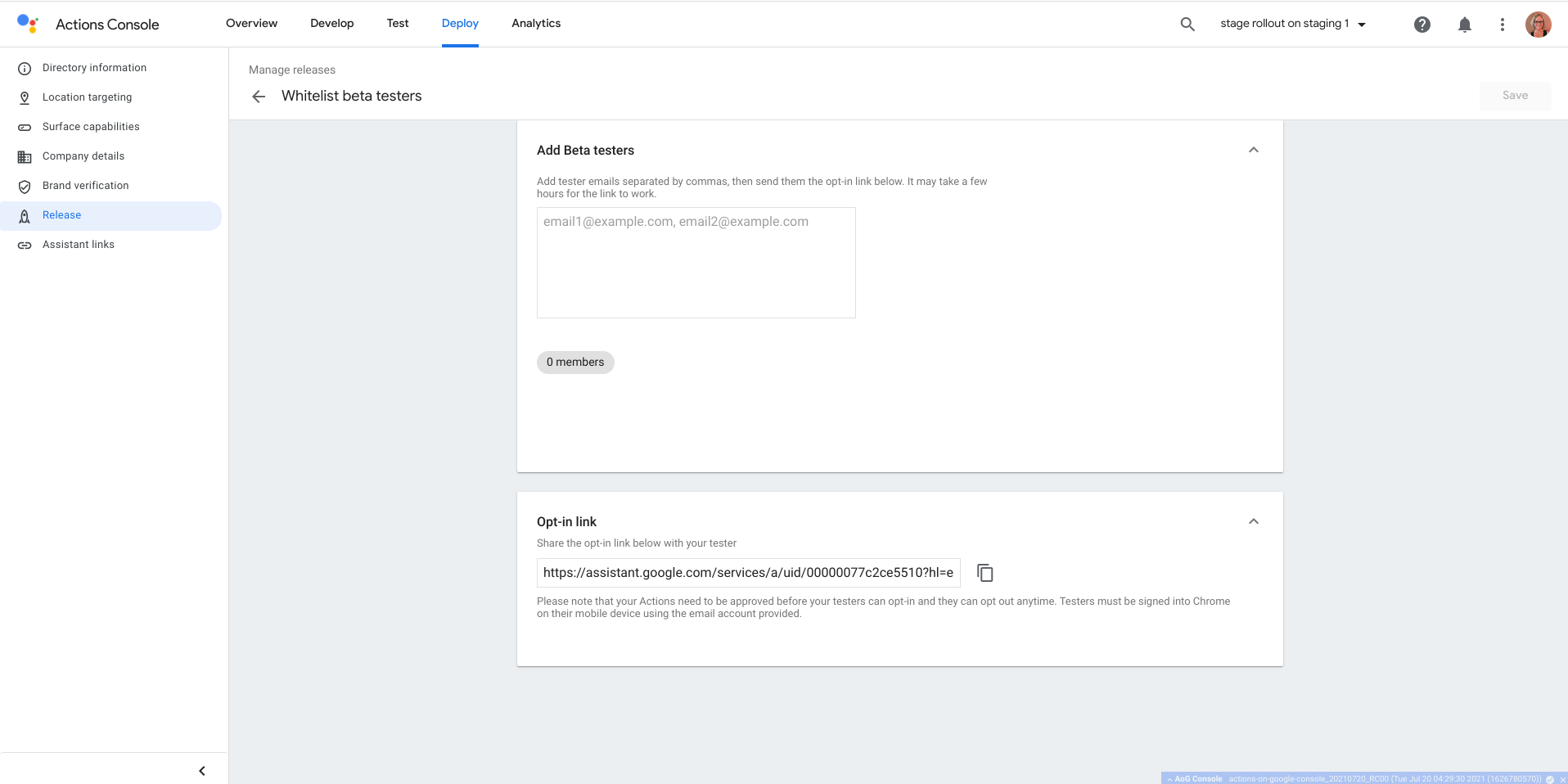1568x784 pixels.
Task: Collapse the Add Beta testers section
Action: coord(1253,150)
